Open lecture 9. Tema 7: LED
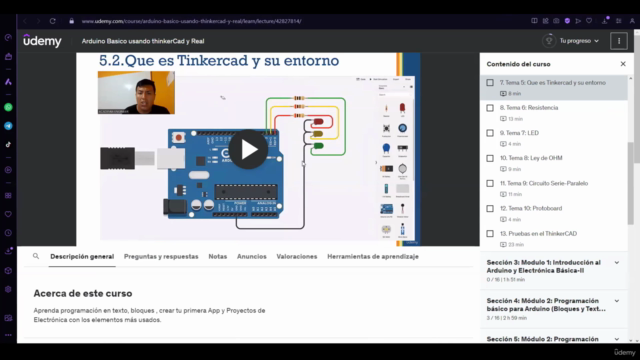Screen dimensions: 640x360 pyautogui.click(x=554, y=138)
